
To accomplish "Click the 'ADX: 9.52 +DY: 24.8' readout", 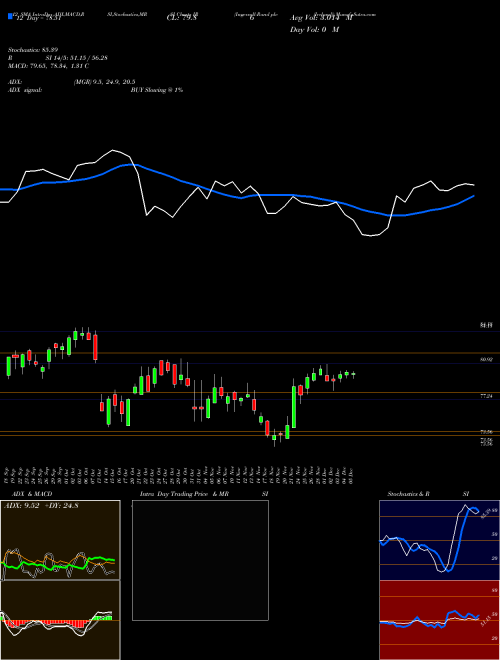I will 41,506.
